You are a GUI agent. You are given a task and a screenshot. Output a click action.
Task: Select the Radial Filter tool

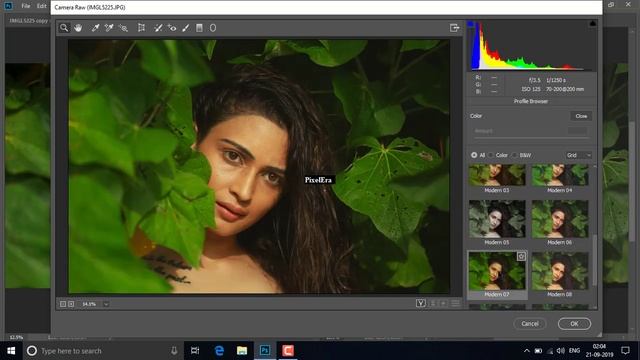click(x=213, y=28)
